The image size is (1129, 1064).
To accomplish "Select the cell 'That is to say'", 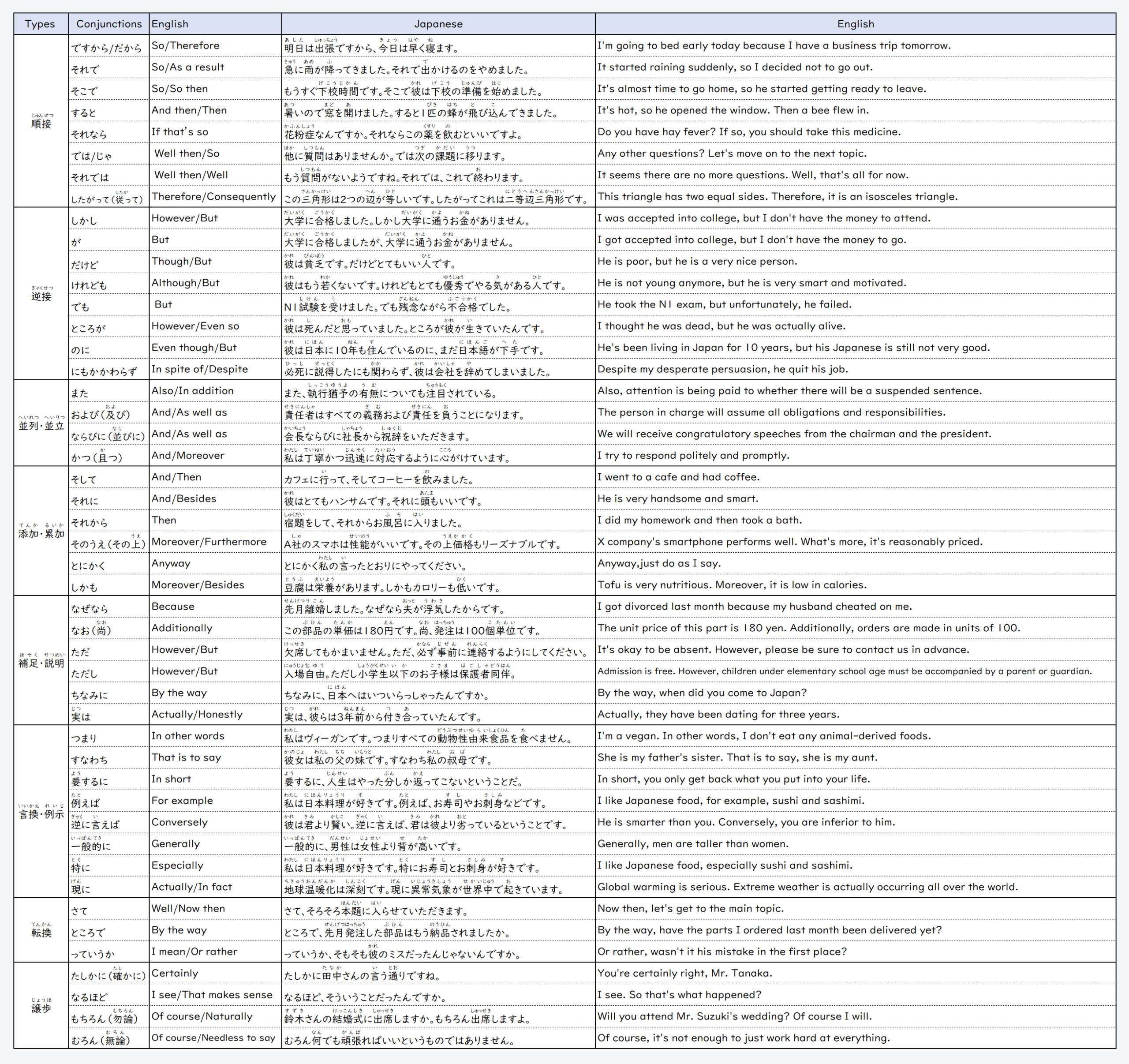I will coord(215,758).
